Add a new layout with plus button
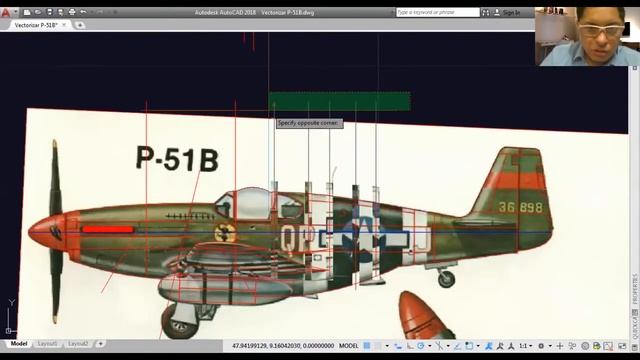 (x=100, y=344)
